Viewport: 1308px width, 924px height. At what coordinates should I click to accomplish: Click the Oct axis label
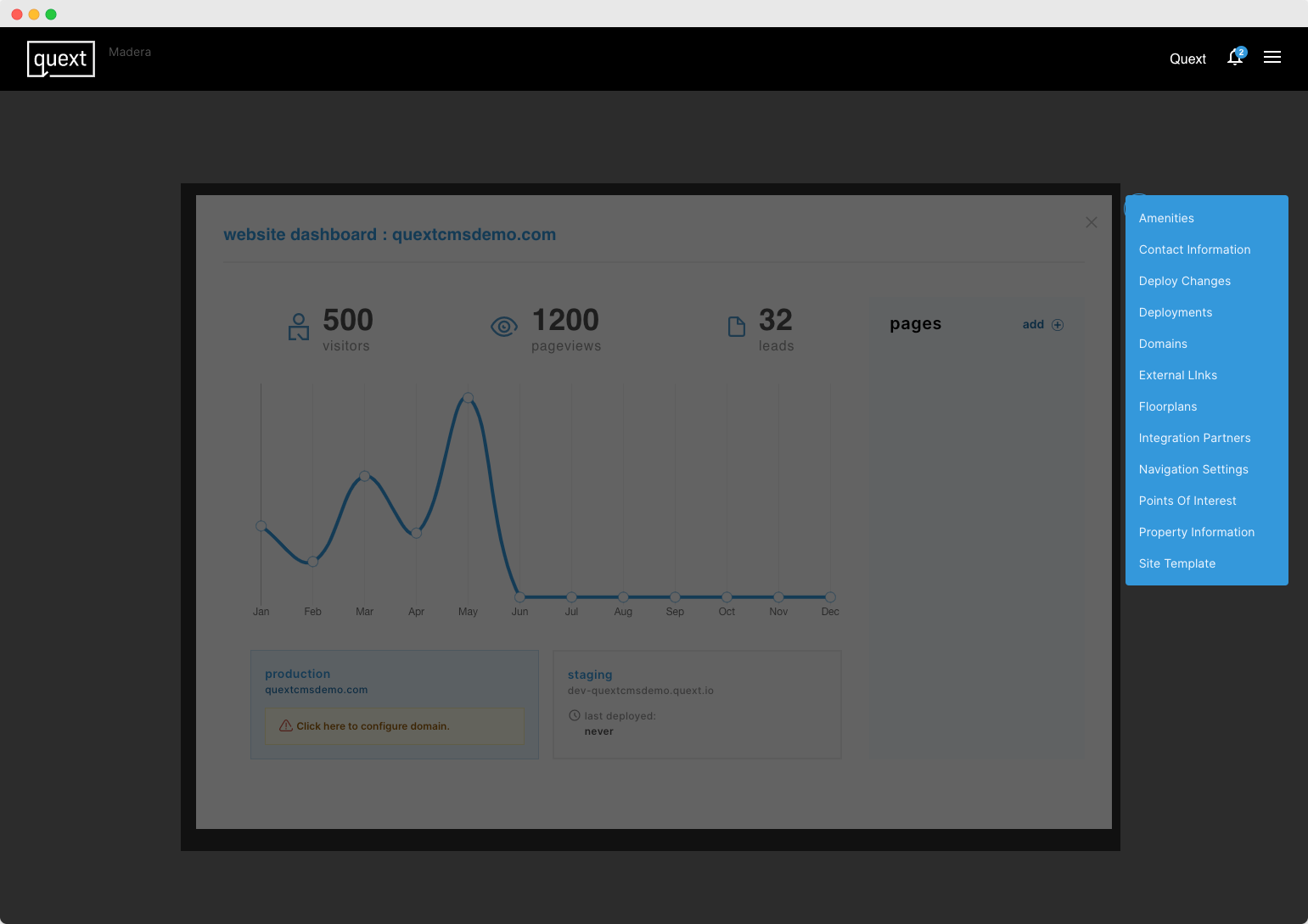click(x=727, y=612)
